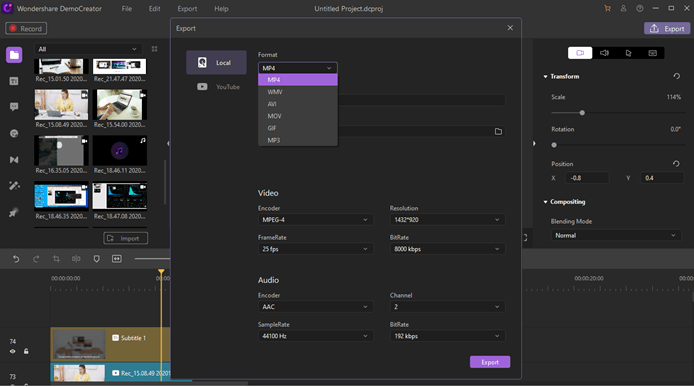Click the undo arrow in timeline toolbar
The width and height of the screenshot is (694, 387).
point(16,259)
